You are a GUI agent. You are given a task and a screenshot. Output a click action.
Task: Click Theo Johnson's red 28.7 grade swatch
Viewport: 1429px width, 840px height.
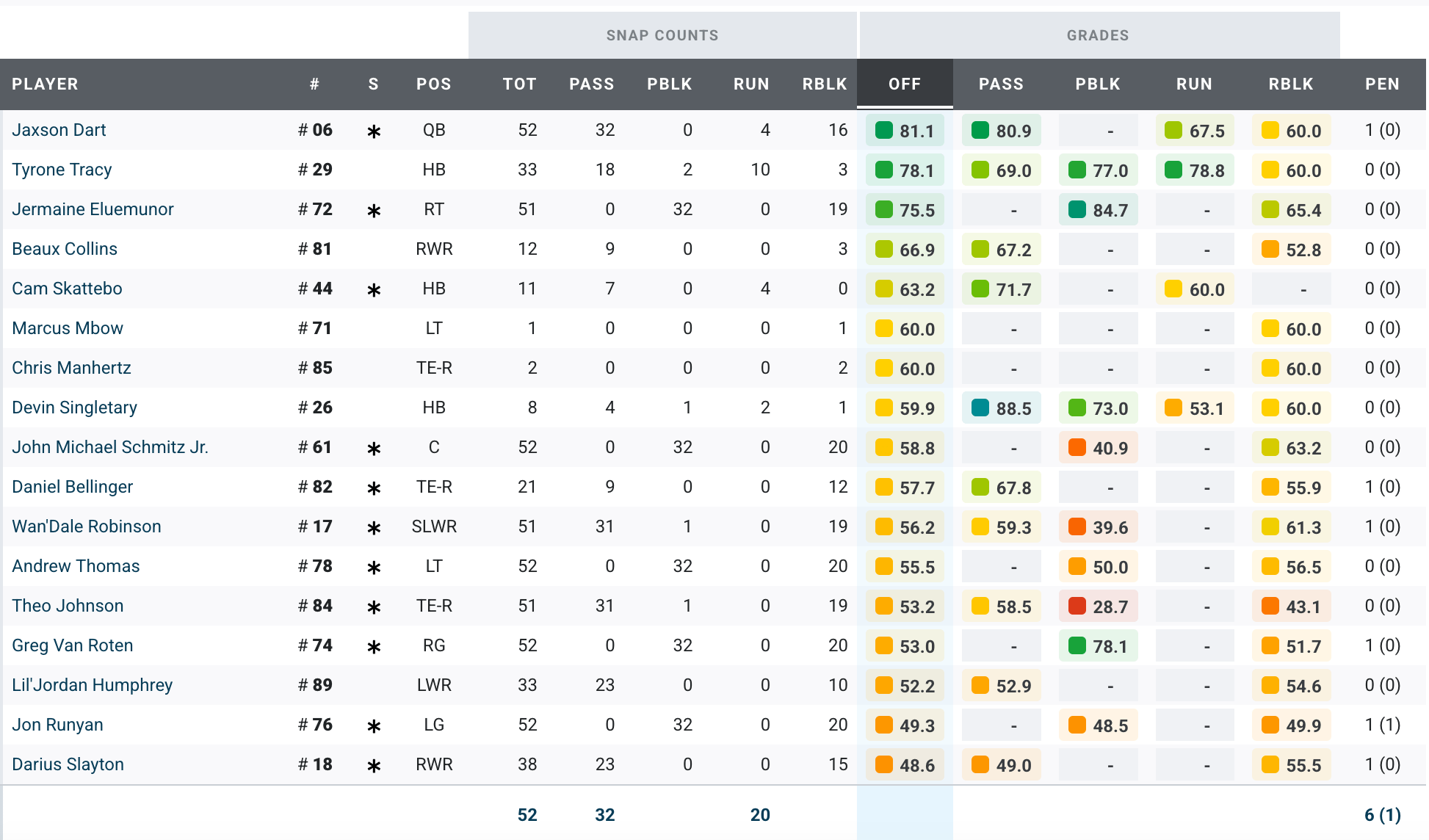tap(1077, 607)
